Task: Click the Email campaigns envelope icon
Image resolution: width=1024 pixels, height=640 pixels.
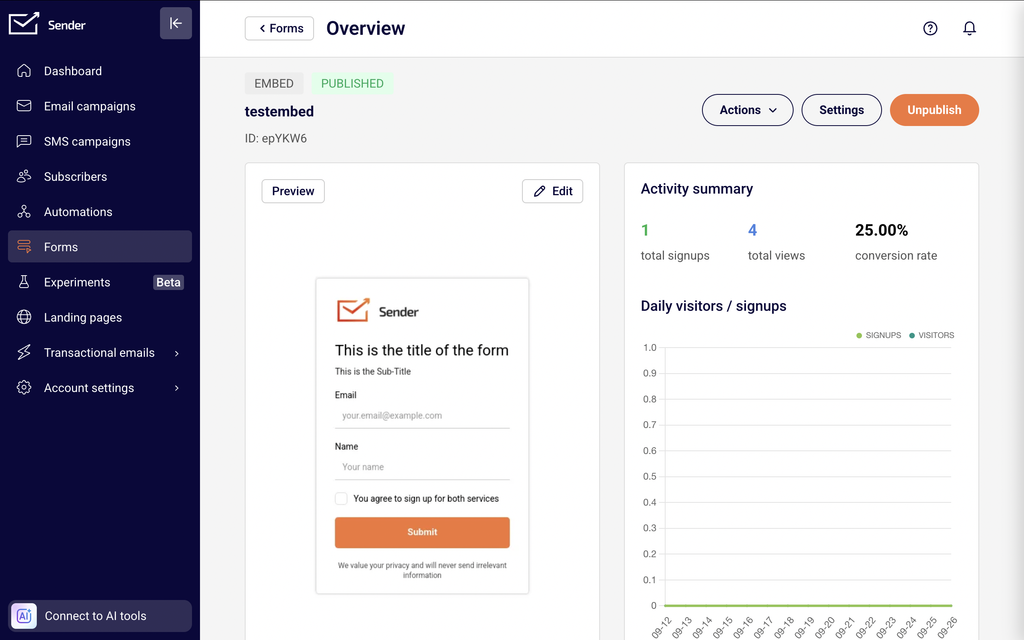Action: 24,106
